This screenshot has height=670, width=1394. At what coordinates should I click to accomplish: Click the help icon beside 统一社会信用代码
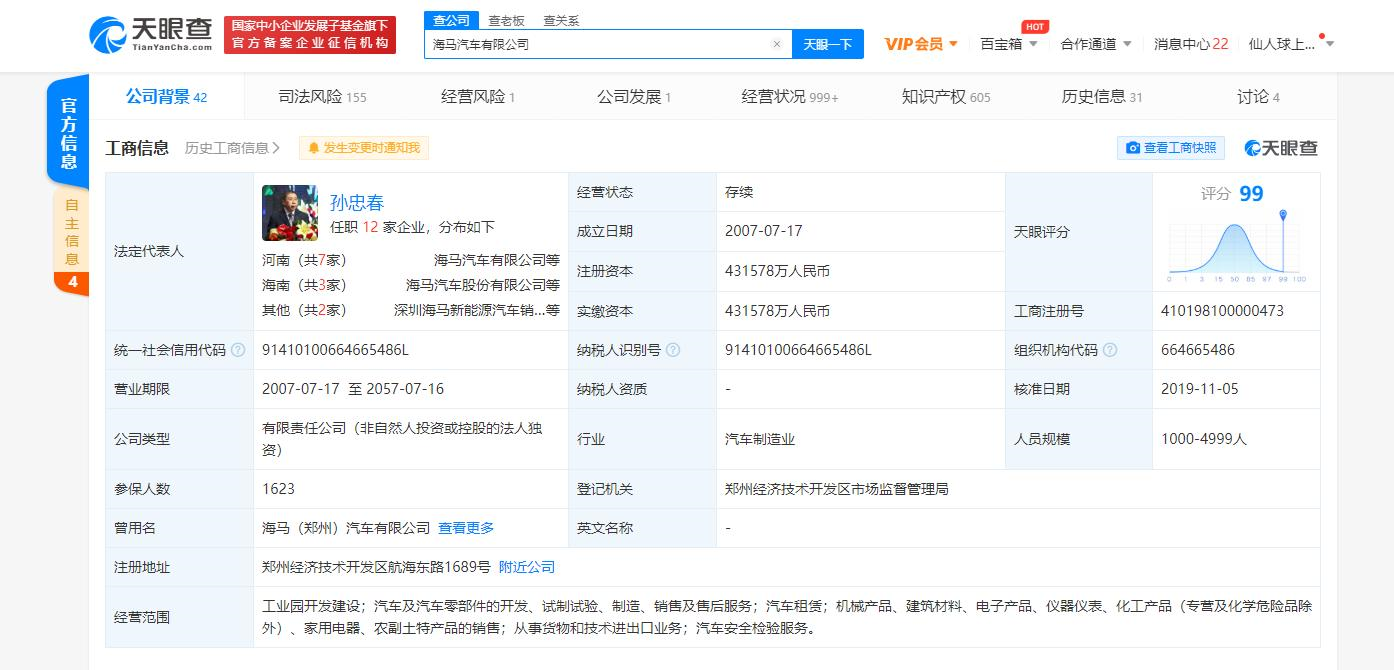[x=238, y=350]
